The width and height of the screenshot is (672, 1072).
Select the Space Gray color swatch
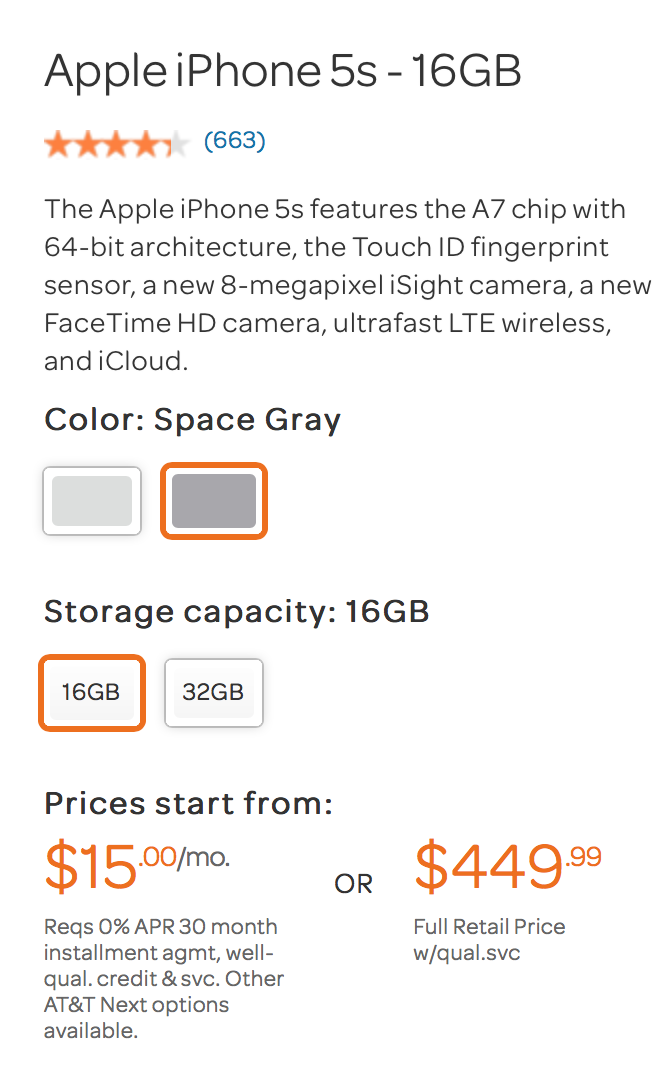click(x=214, y=501)
